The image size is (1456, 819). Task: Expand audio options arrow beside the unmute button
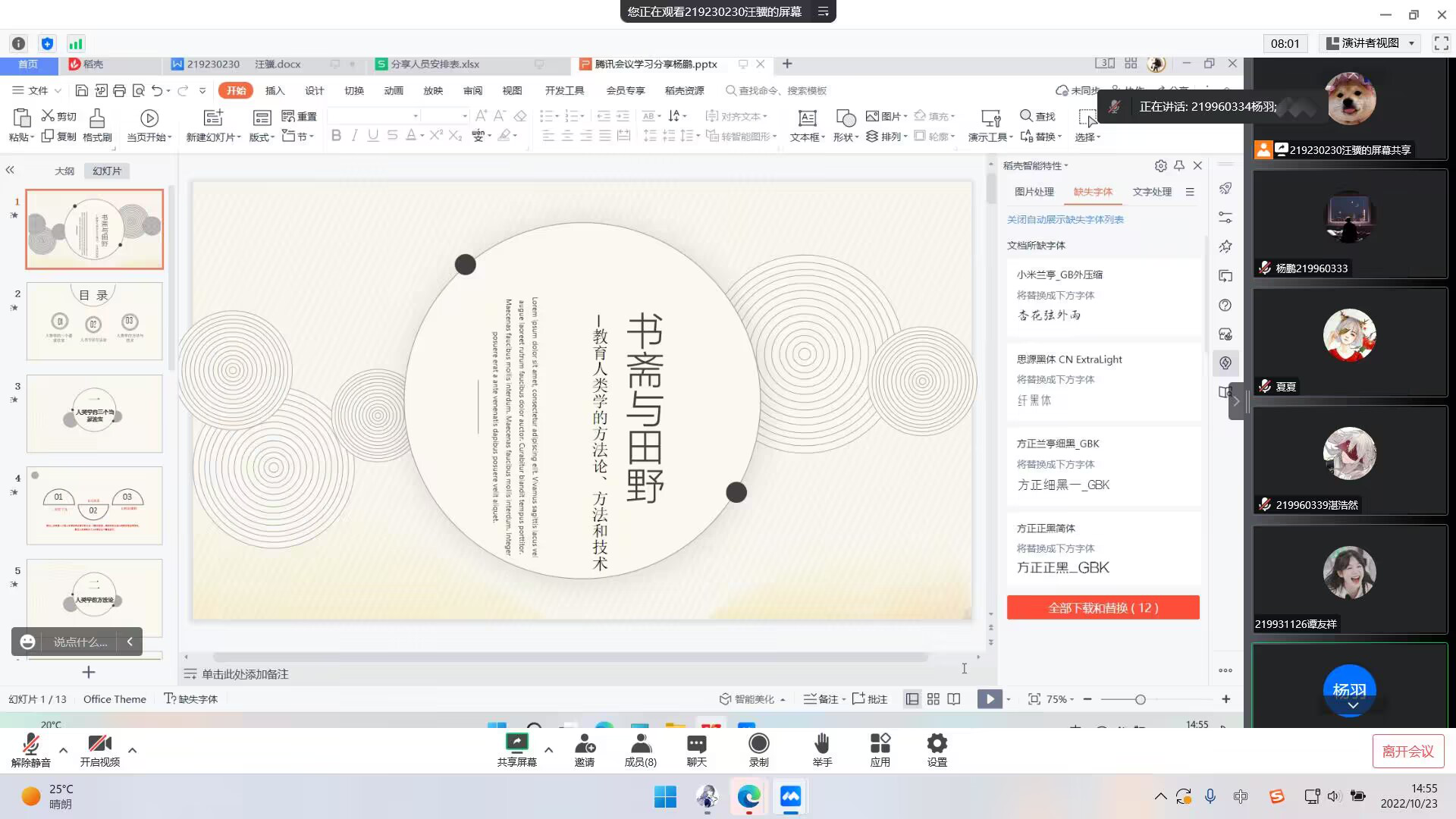[x=64, y=750]
